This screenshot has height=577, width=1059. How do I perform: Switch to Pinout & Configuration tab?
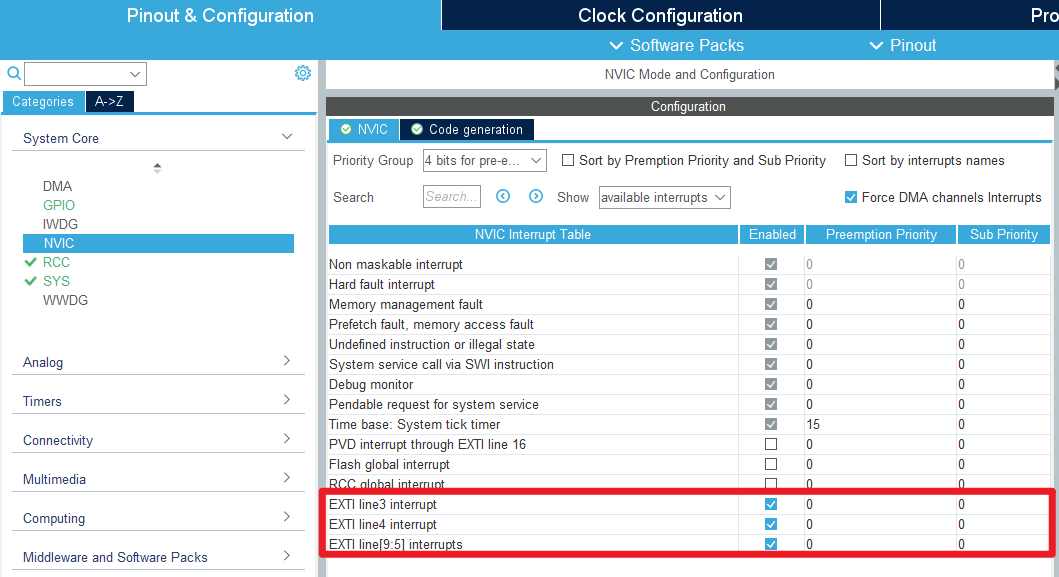tap(220, 15)
